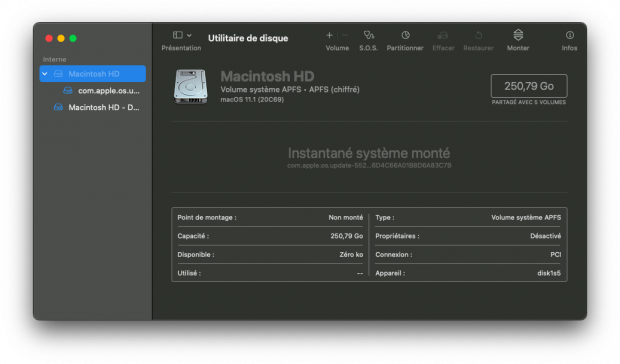This screenshot has height=364, width=620.
Task: Click the Volume système APFS subtitle text
Action: tap(290, 90)
